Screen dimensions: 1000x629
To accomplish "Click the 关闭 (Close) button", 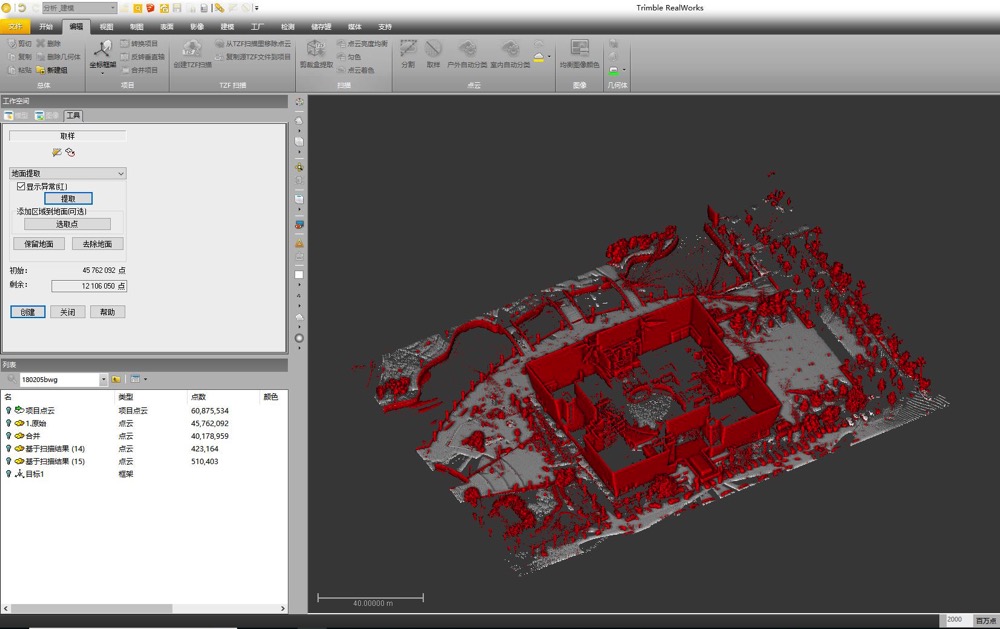I will click(x=68, y=312).
